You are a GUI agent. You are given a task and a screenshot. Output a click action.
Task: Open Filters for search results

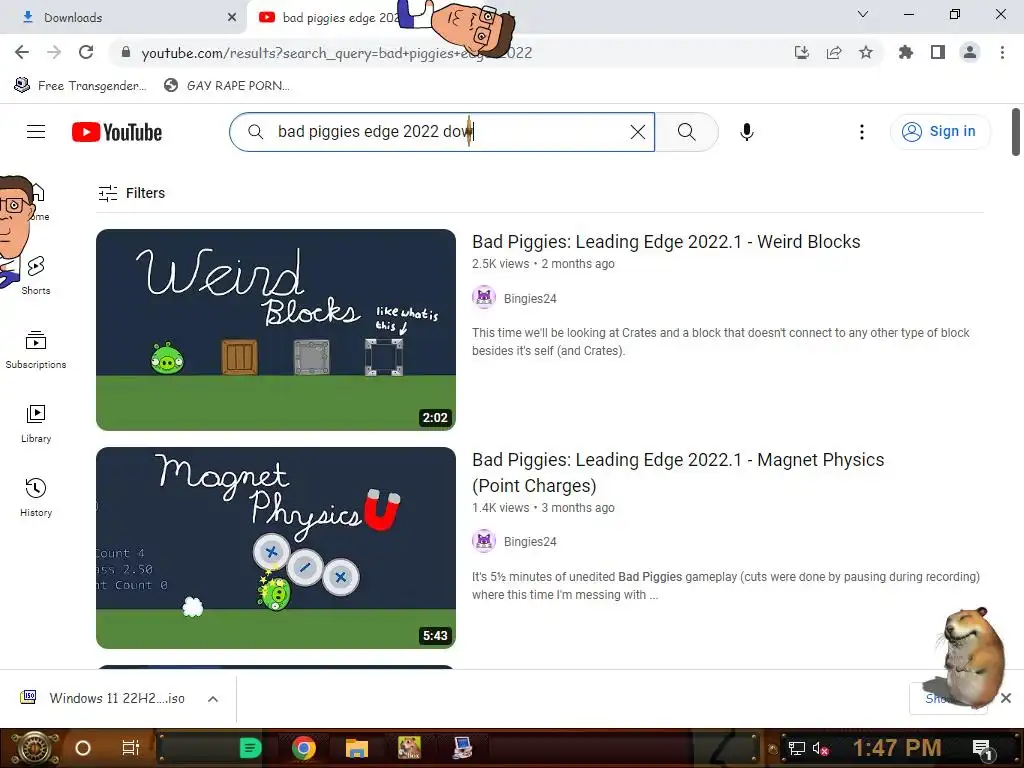tap(131, 193)
